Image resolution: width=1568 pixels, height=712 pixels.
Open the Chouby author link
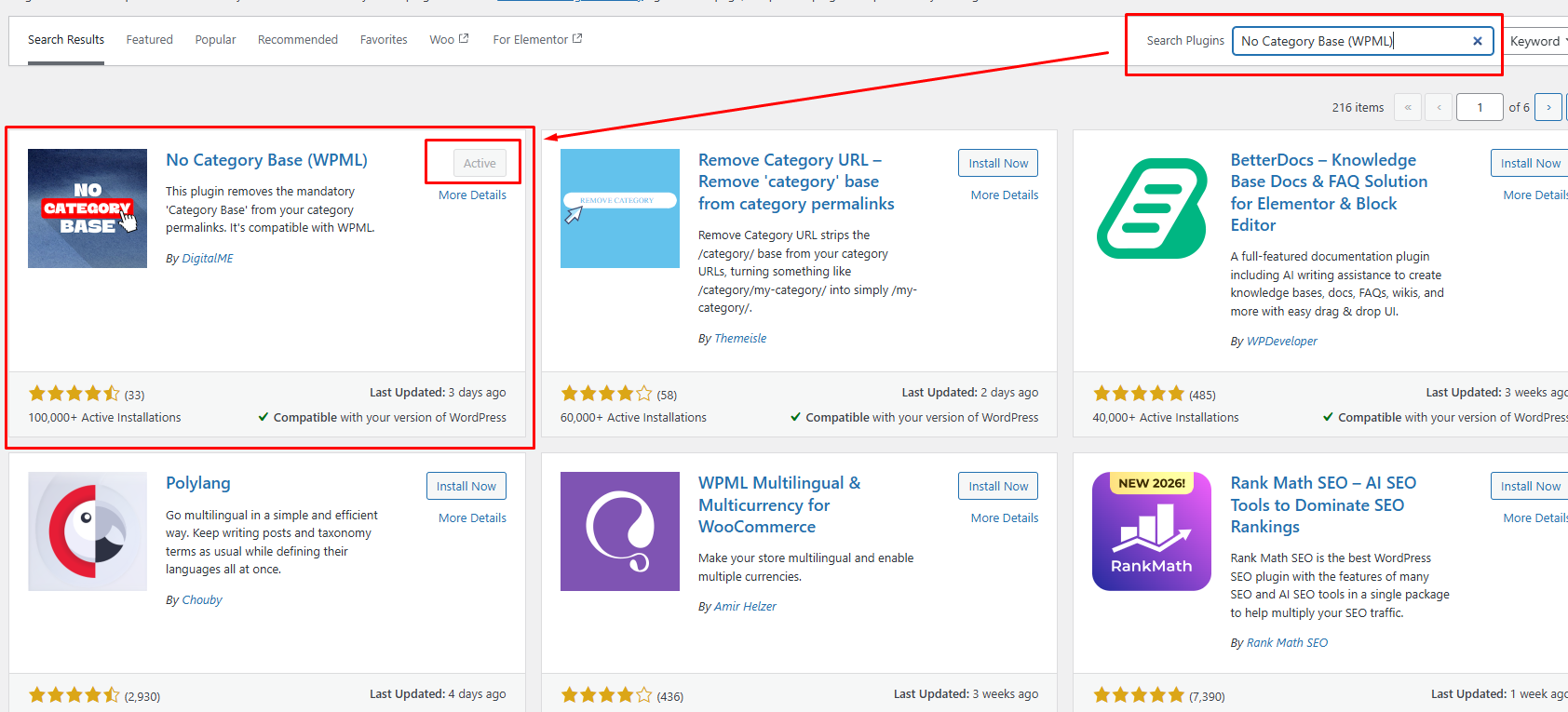tap(202, 600)
